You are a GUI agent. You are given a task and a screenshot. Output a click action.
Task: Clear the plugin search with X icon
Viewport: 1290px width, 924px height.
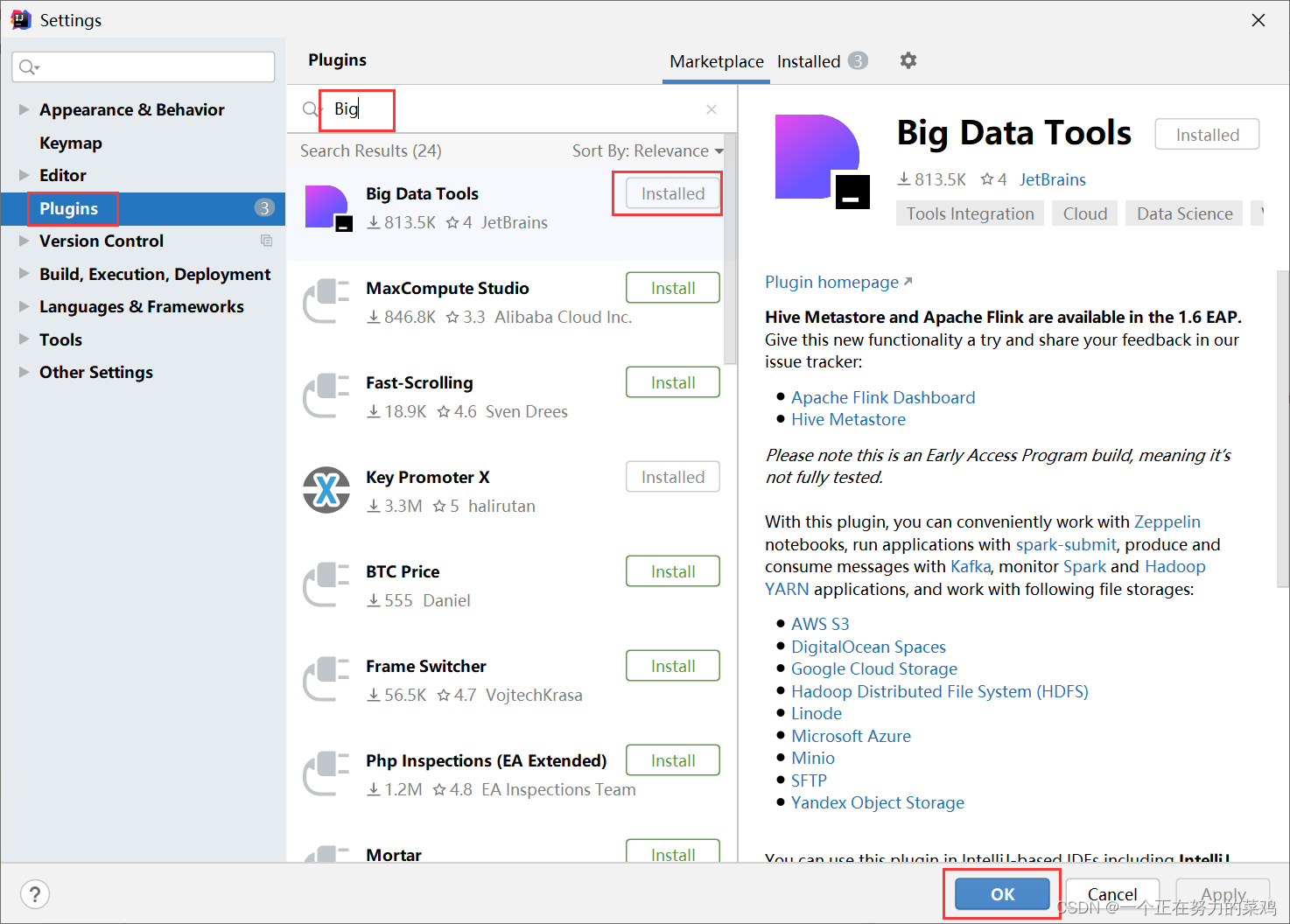(x=712, y=109)
